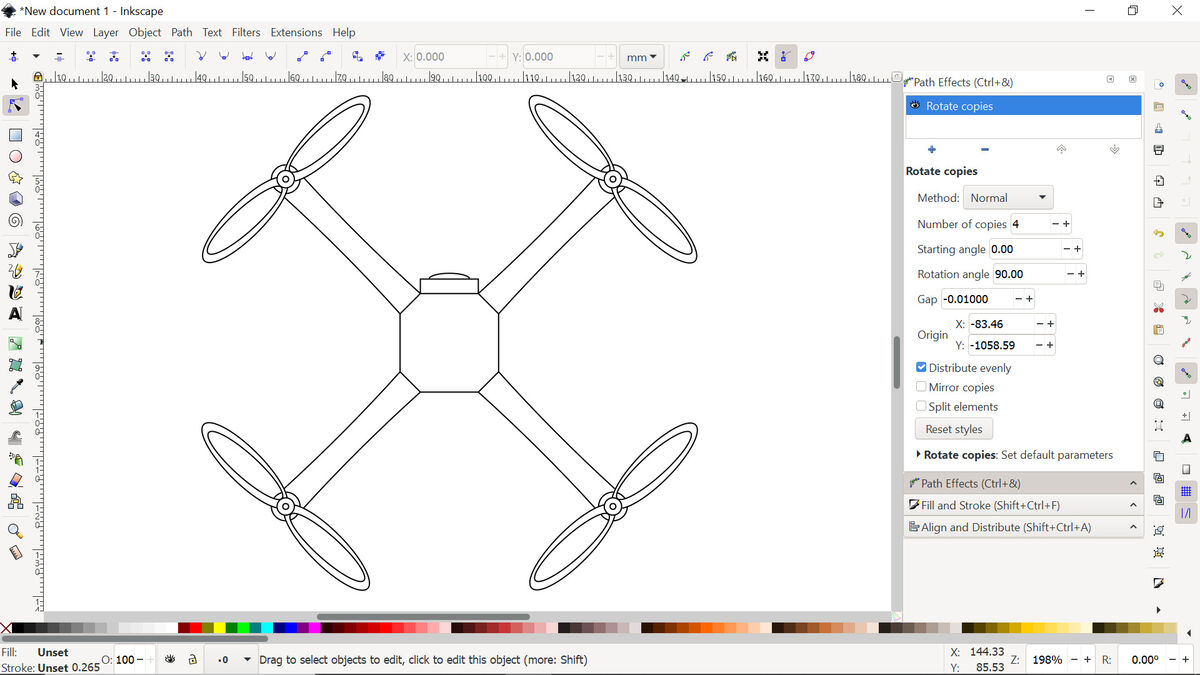Enable Split elements checkbox
The width and height of the screenshot is (1200, 675).
click(921, 406)
